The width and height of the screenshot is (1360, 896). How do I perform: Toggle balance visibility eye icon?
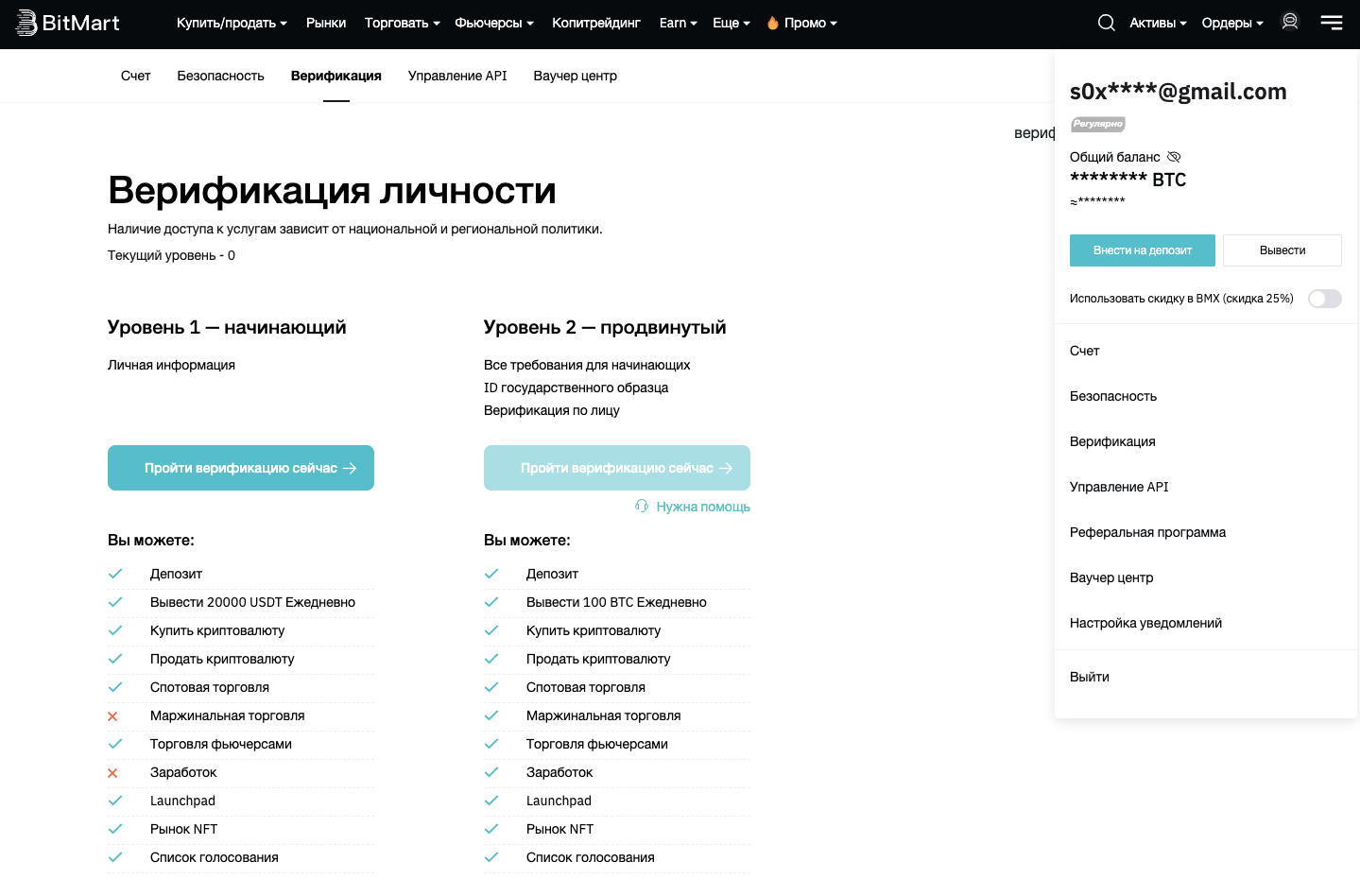point(1174,157)
